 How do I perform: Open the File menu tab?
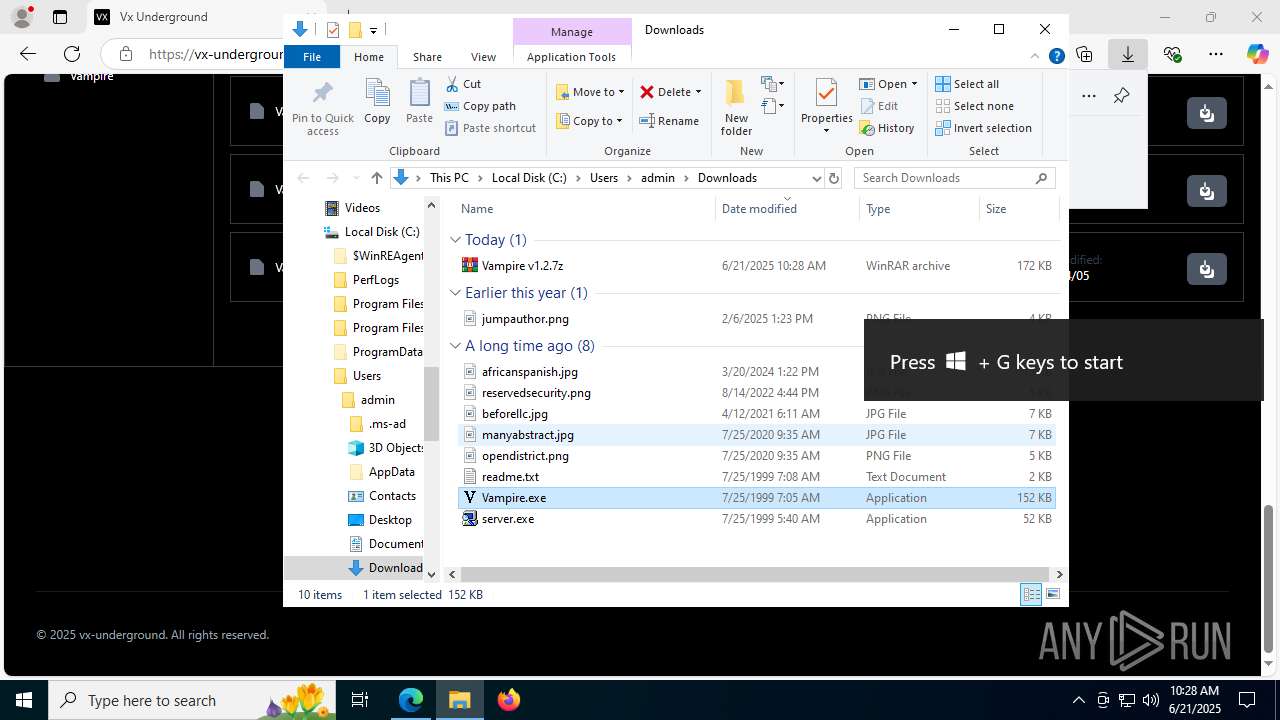tap(312, 57)
